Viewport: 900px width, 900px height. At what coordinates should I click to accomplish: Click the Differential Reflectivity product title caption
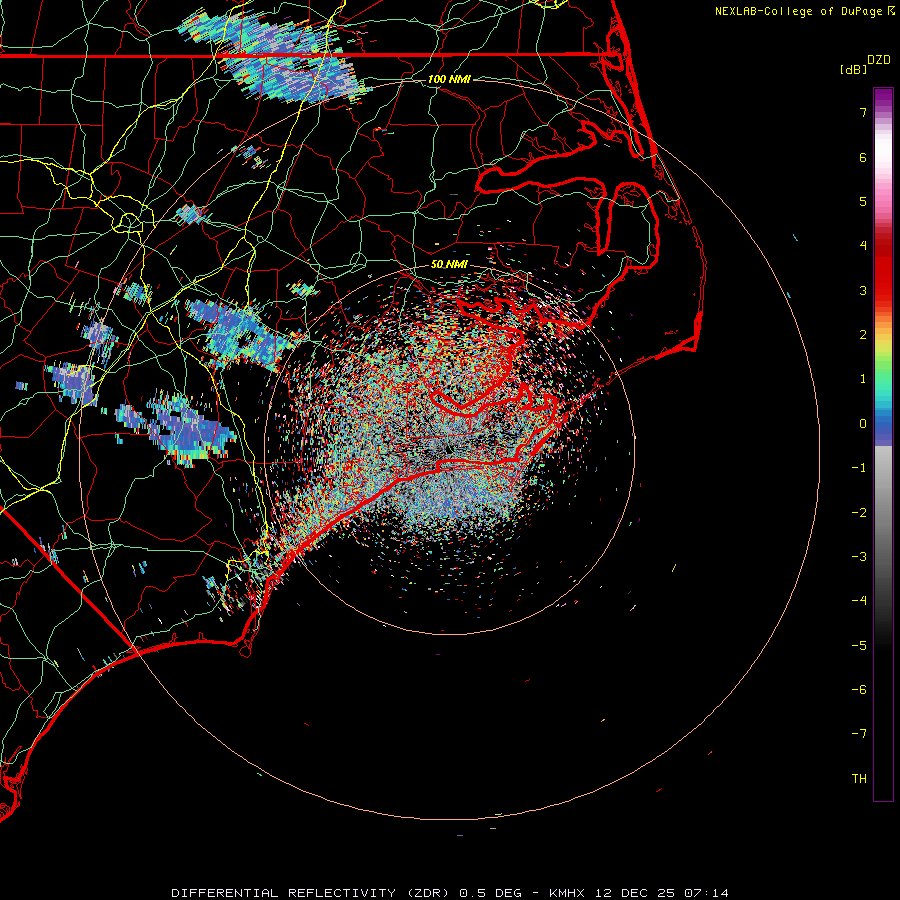450,893
